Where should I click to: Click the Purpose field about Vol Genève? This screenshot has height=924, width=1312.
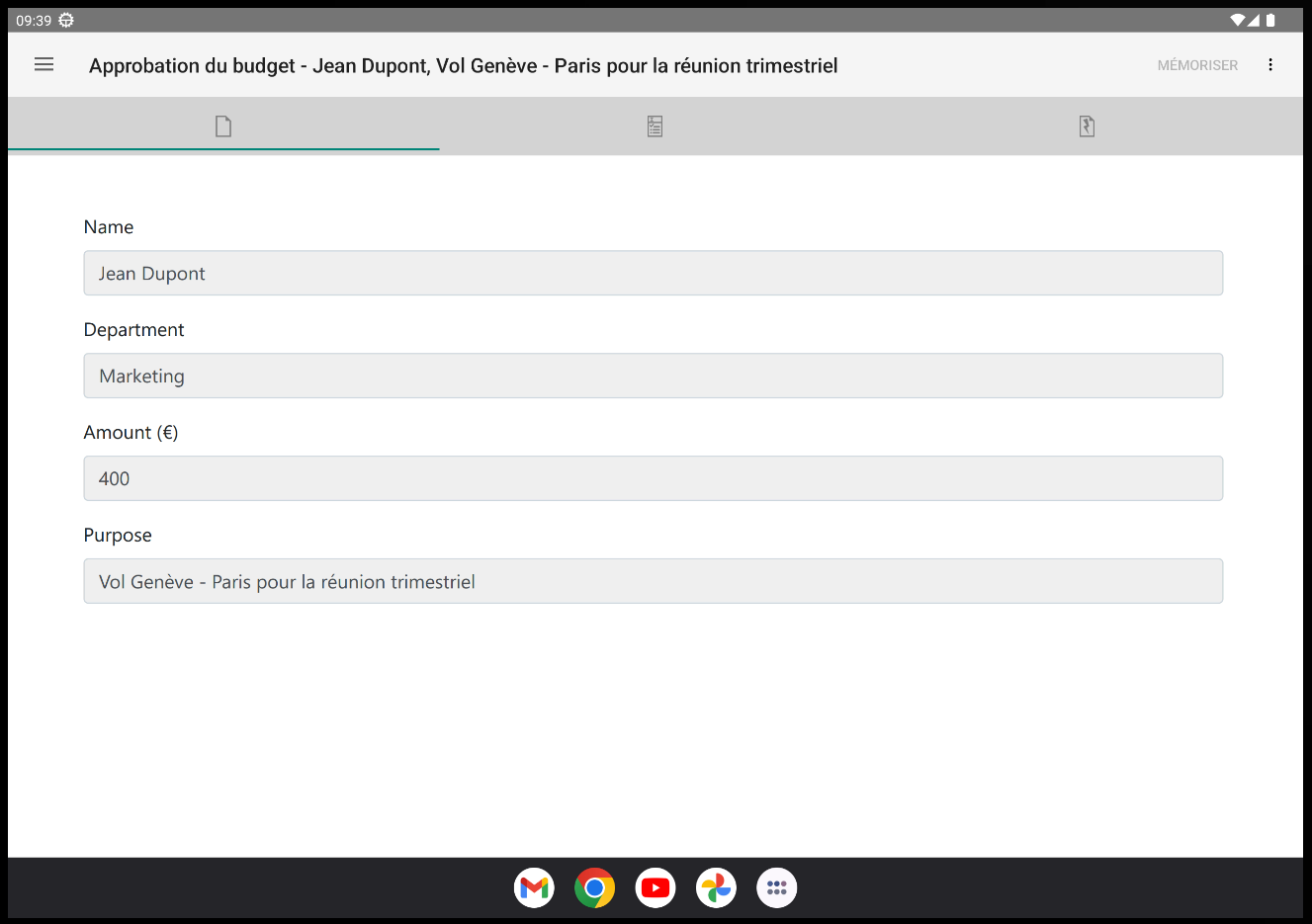pyautogui.click(x=653, y=581)
